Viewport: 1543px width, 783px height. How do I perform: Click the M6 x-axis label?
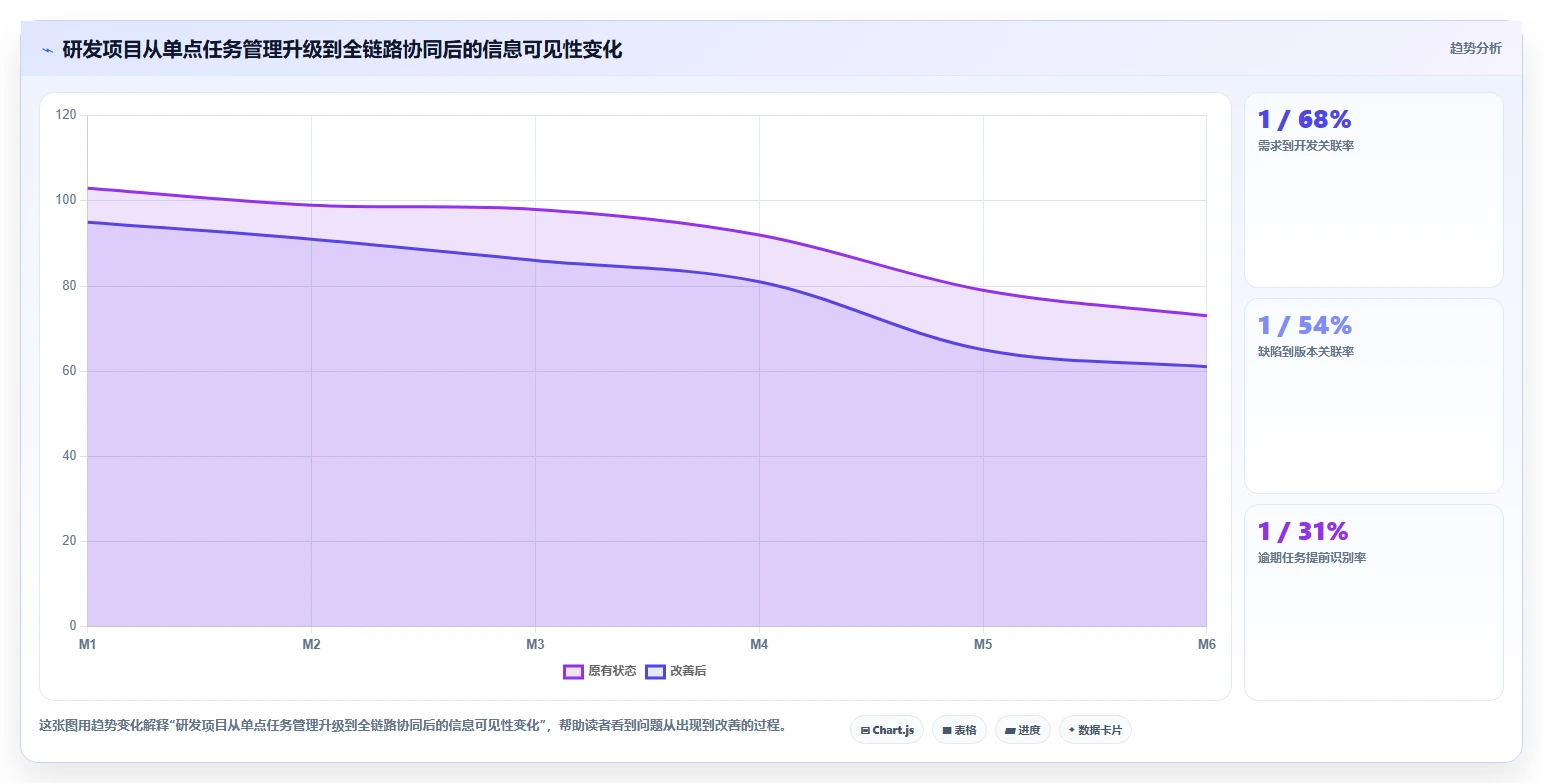[x=1206, y=644]
